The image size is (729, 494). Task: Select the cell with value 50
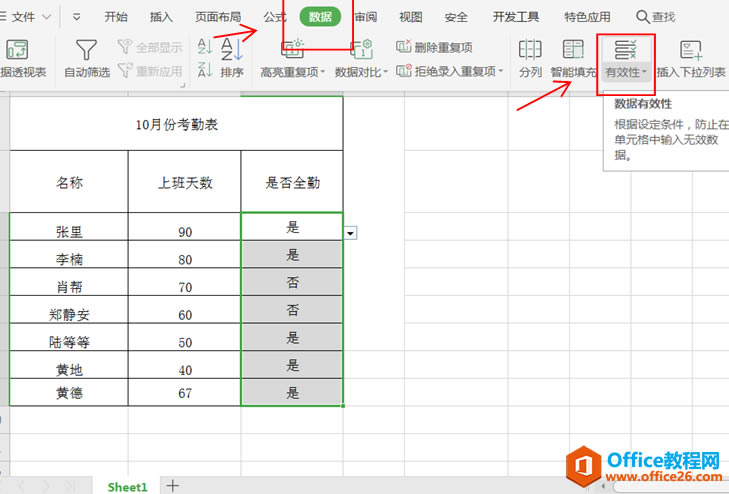click(185, 337)
